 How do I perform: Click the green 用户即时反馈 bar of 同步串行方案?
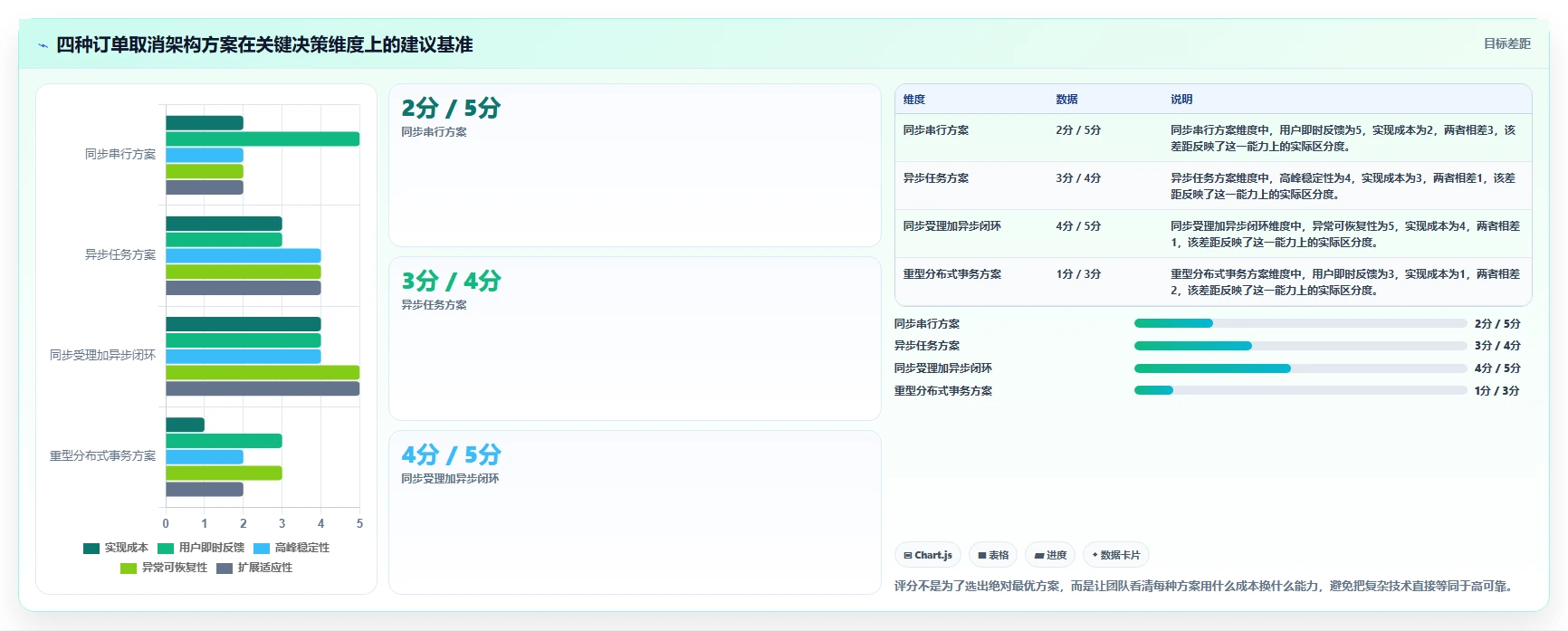click(x=263, y=139)
